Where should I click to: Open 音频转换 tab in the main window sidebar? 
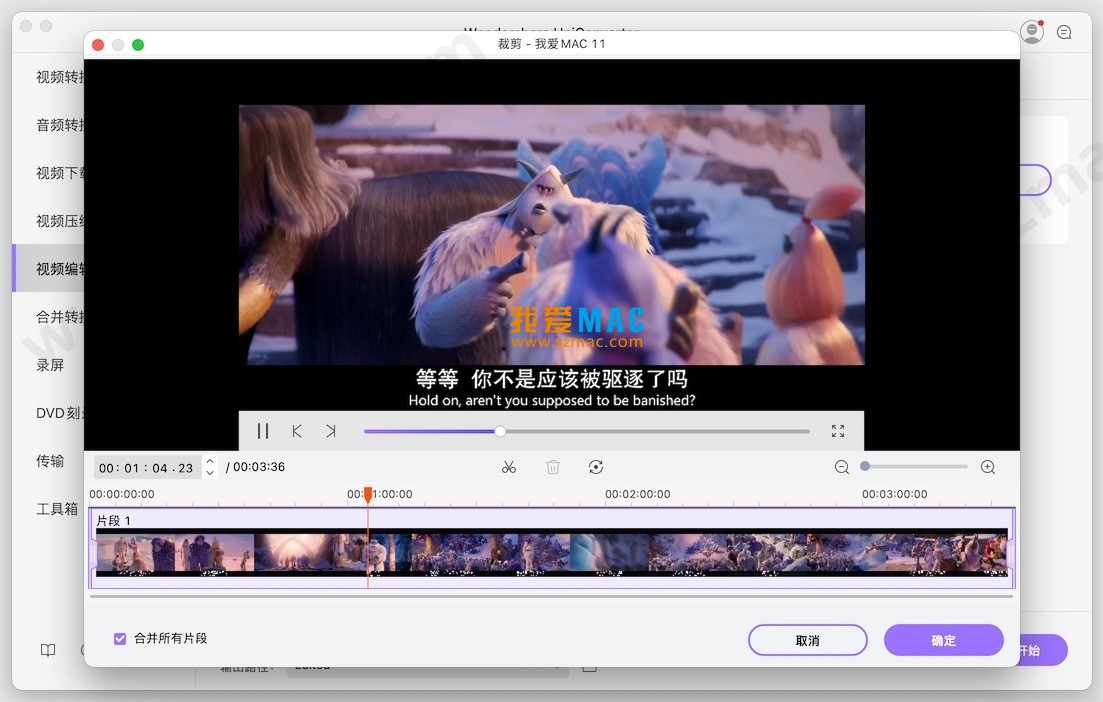(x=60, y=125)
